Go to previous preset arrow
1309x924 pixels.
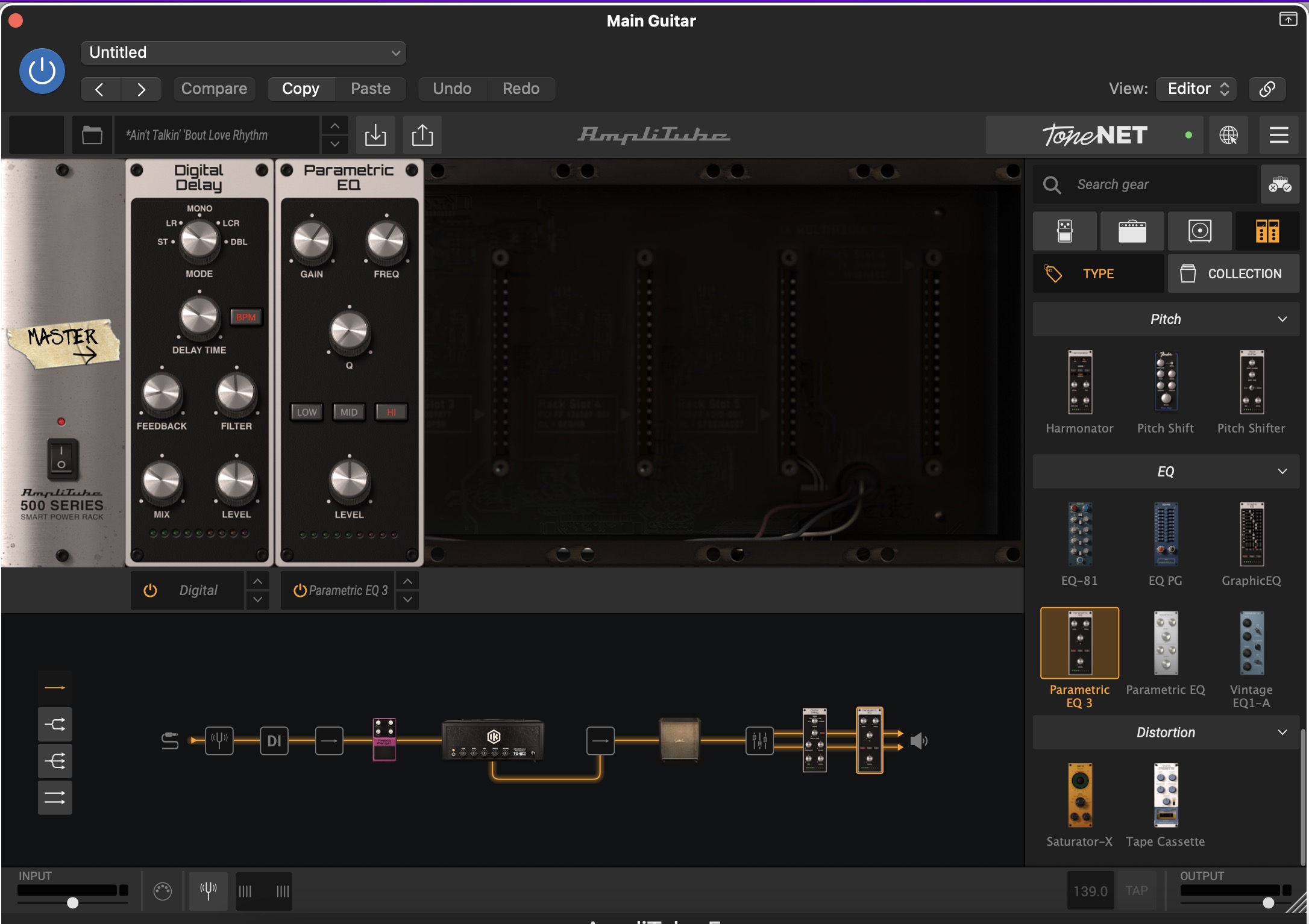tap(101, 89)
